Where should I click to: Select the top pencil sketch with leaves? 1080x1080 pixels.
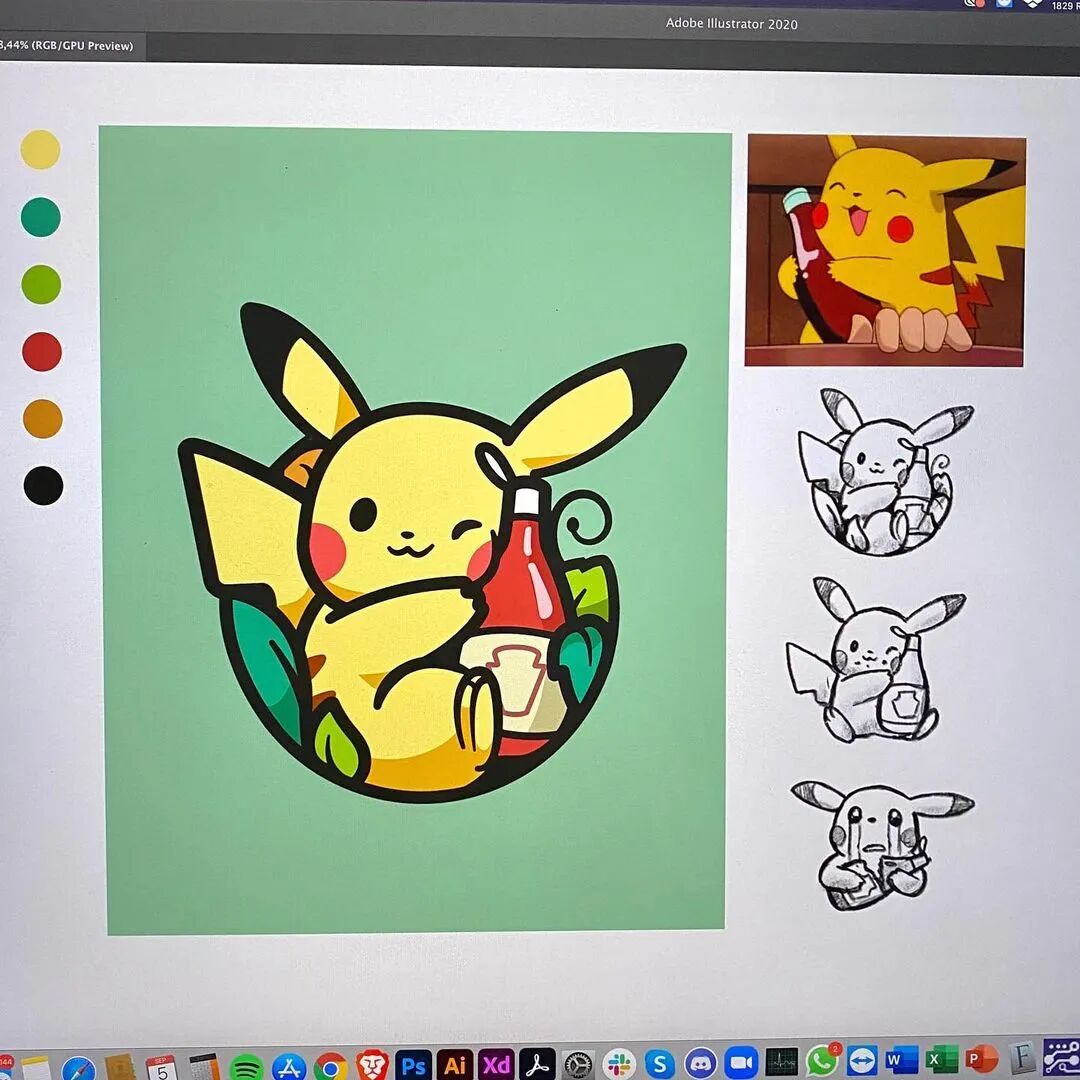pos(885,472)
